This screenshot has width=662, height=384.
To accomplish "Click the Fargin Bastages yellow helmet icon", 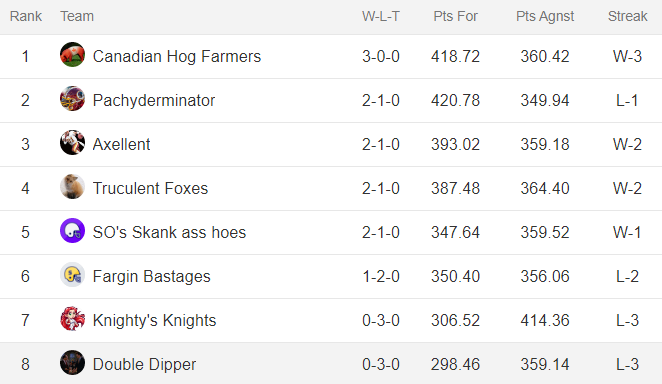I will (72, 275).
